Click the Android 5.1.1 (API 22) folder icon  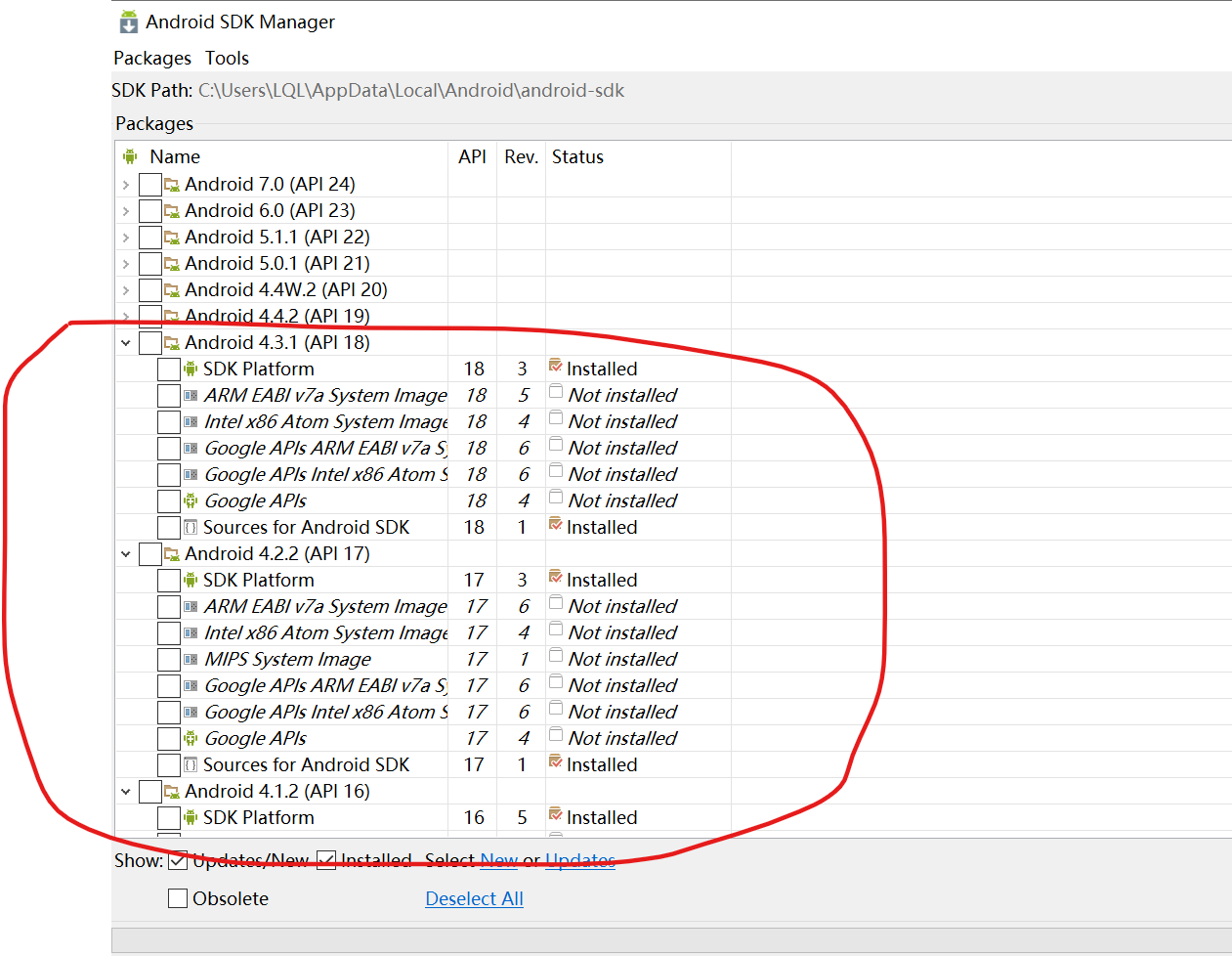[x=172, y=237]
